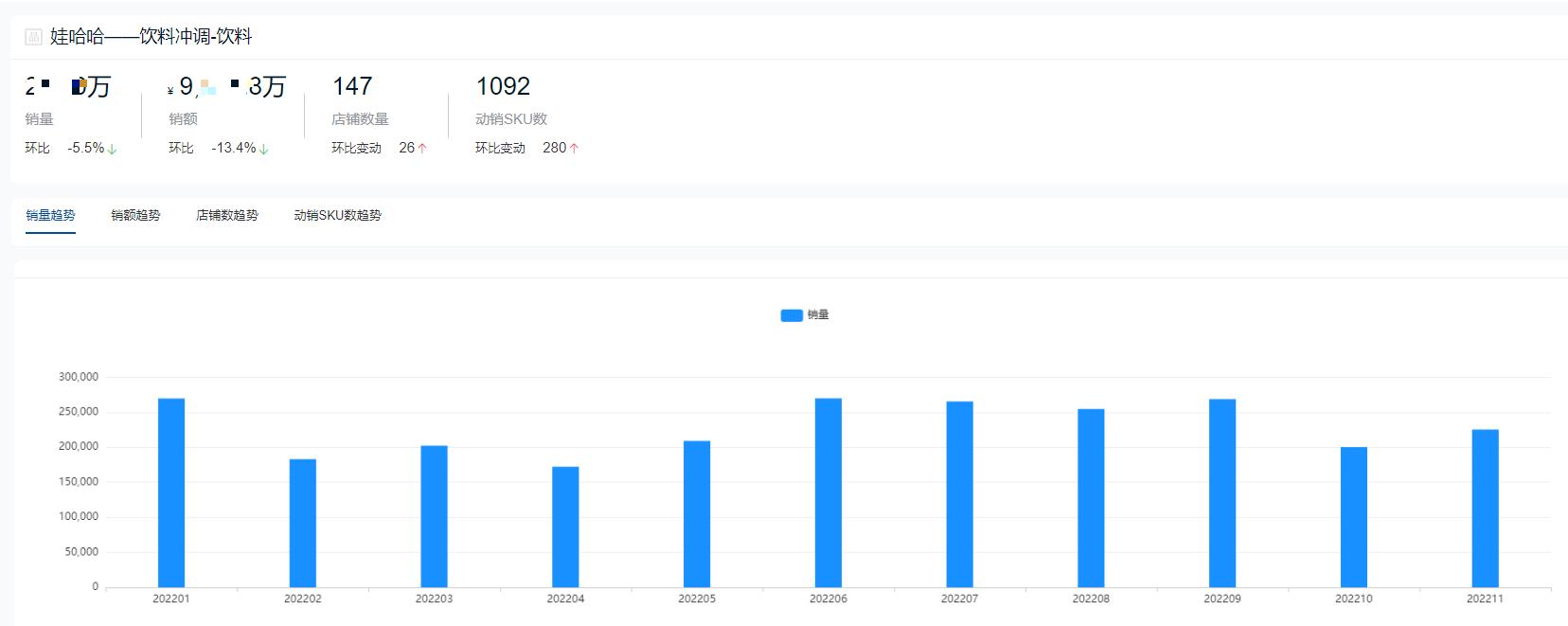Image resolution: width=1568 pixels, height=626 pixels.
Task: Click the 销量 legend label
Action: click(x=818, y=314)
